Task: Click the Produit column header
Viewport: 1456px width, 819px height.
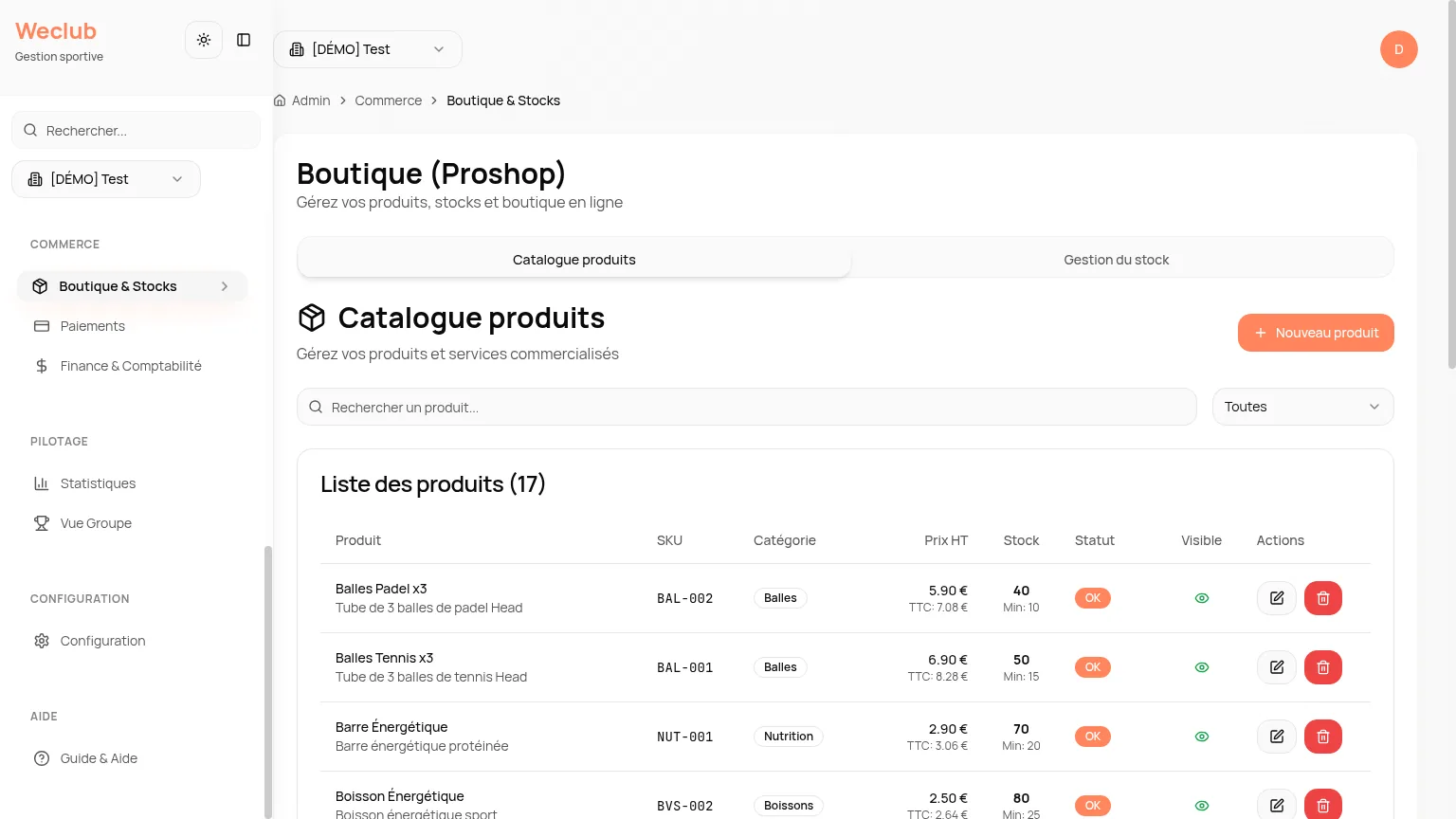Action: (x=358, y=540)
